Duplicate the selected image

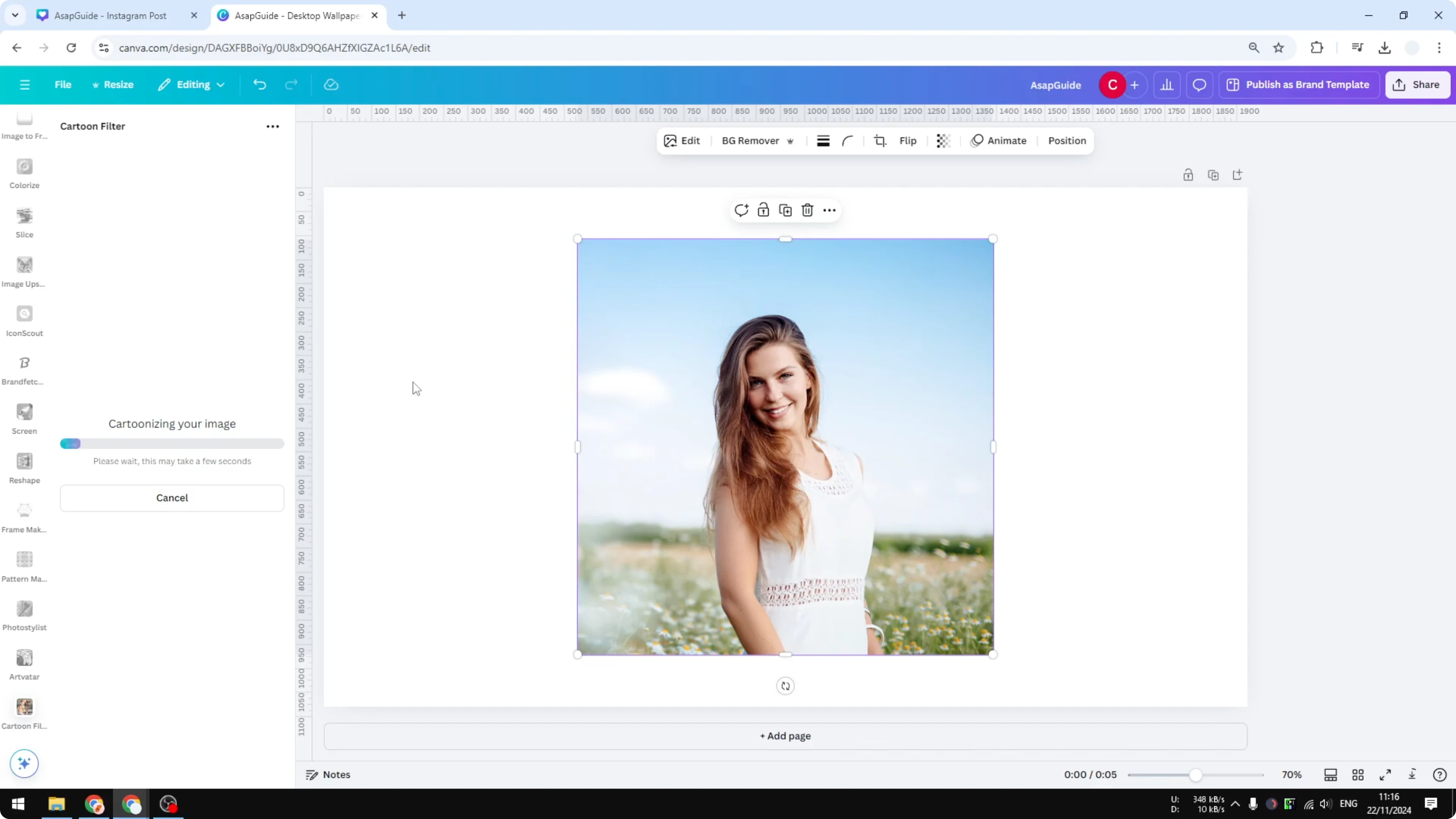point(785,210)
